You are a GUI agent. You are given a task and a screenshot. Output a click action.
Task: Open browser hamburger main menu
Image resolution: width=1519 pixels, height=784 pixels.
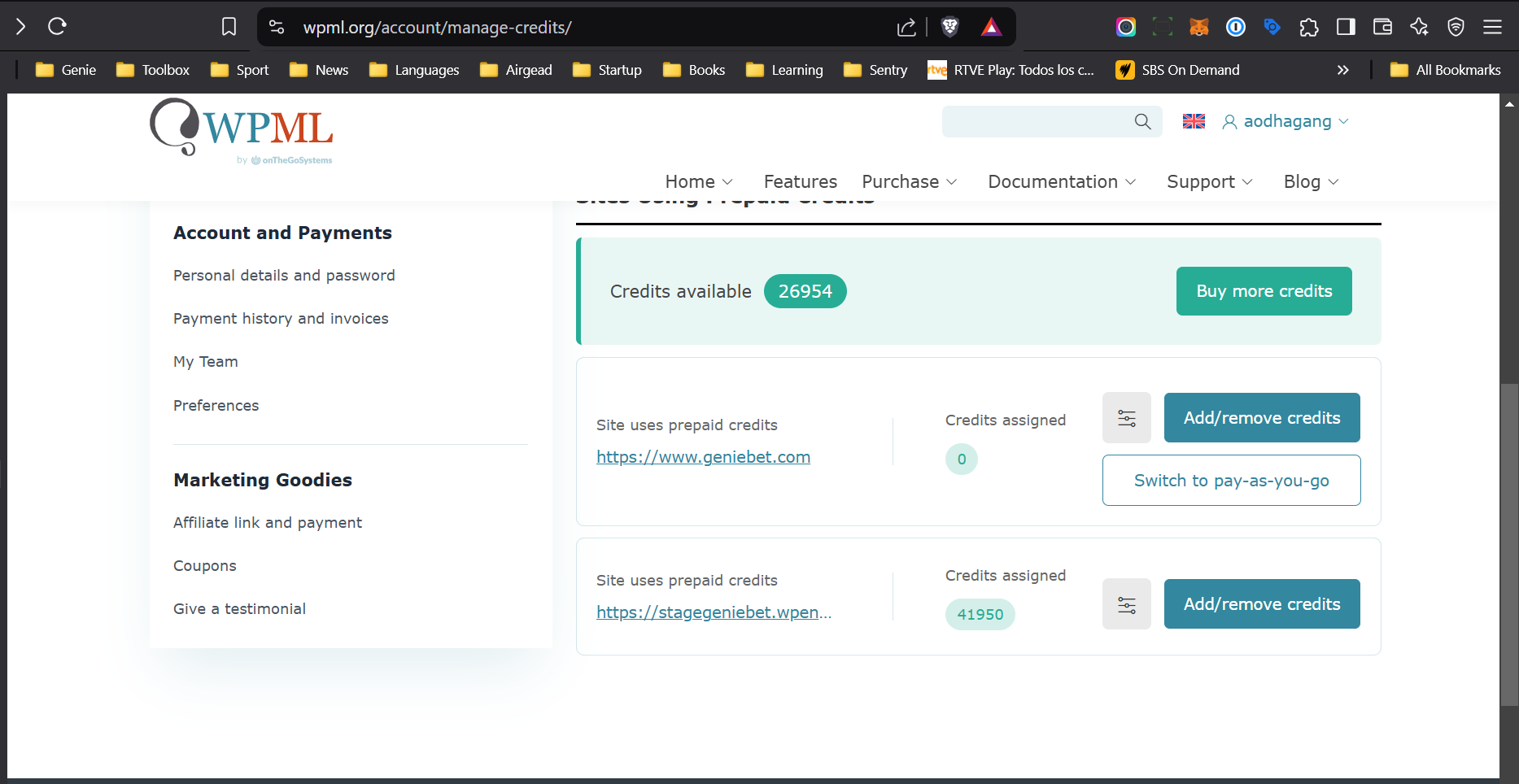[1492, 27]
